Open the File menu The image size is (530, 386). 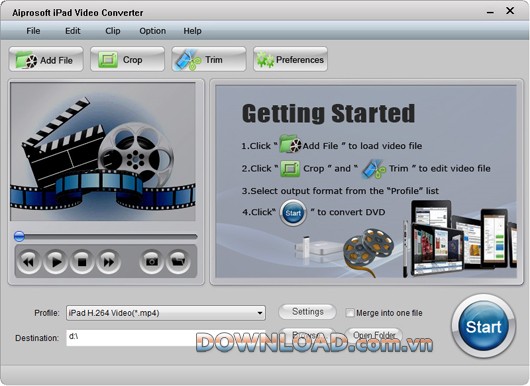(33, 31)
